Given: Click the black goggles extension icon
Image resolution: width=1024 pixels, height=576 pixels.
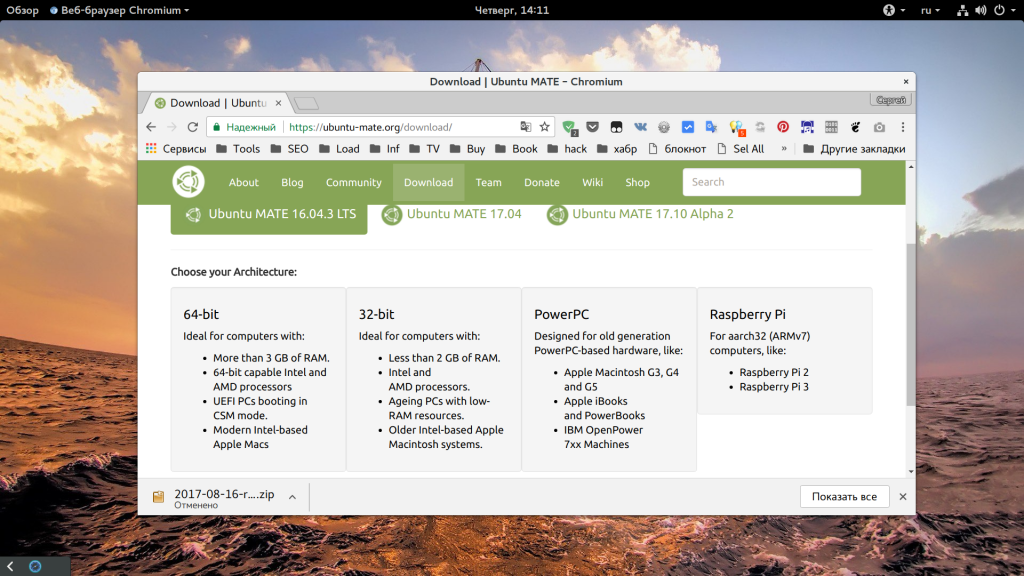Looking at the screenshot, I should point(616,127).
